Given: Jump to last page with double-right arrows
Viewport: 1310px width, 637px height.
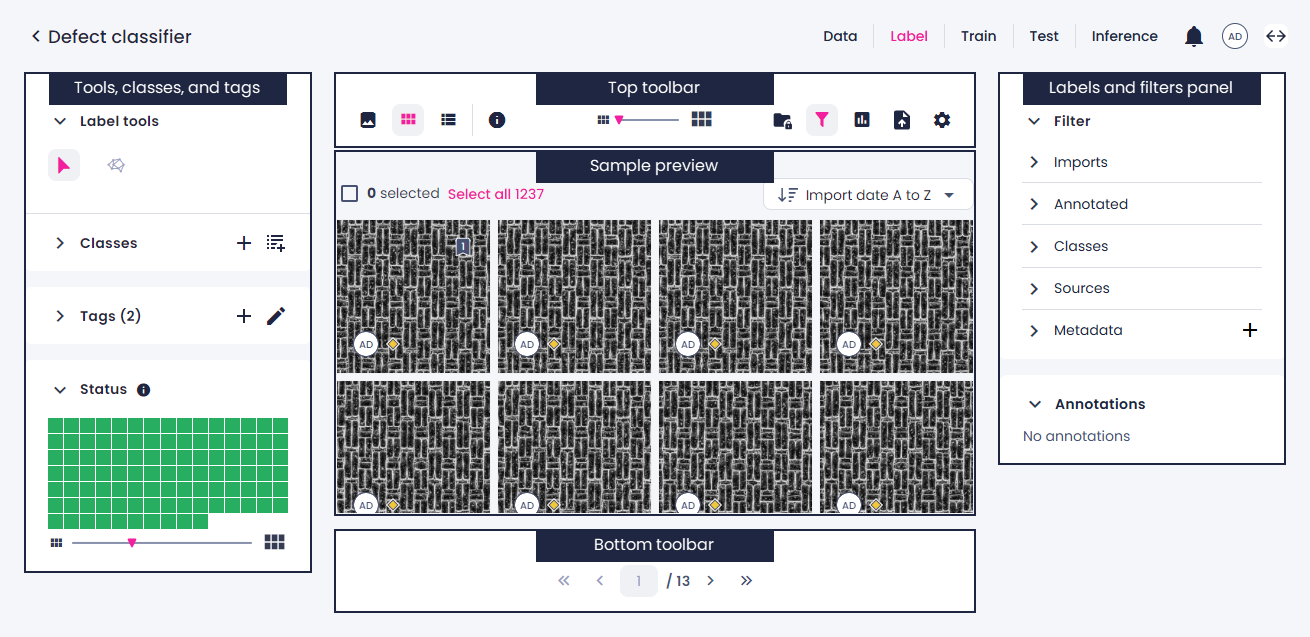Looking at the screenshot, I should (x=746, y=581).
